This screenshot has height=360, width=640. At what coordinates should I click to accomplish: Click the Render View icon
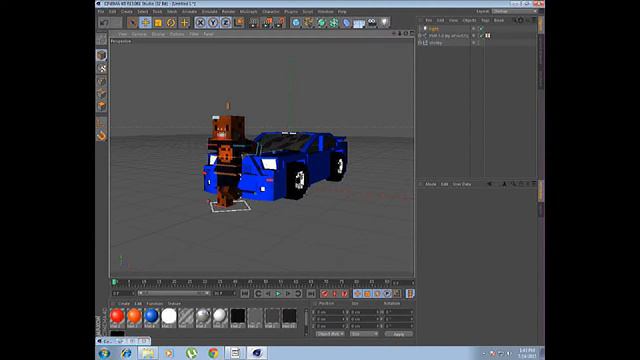[x=253, y=23]
